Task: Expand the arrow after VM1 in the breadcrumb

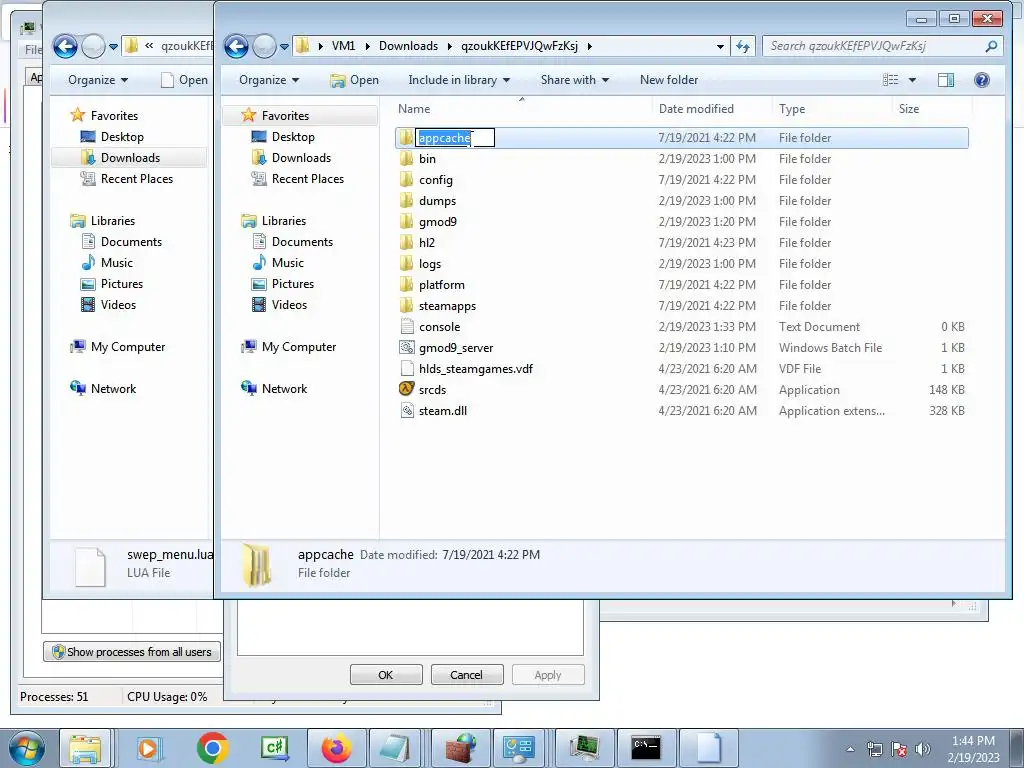Action: 367,46
